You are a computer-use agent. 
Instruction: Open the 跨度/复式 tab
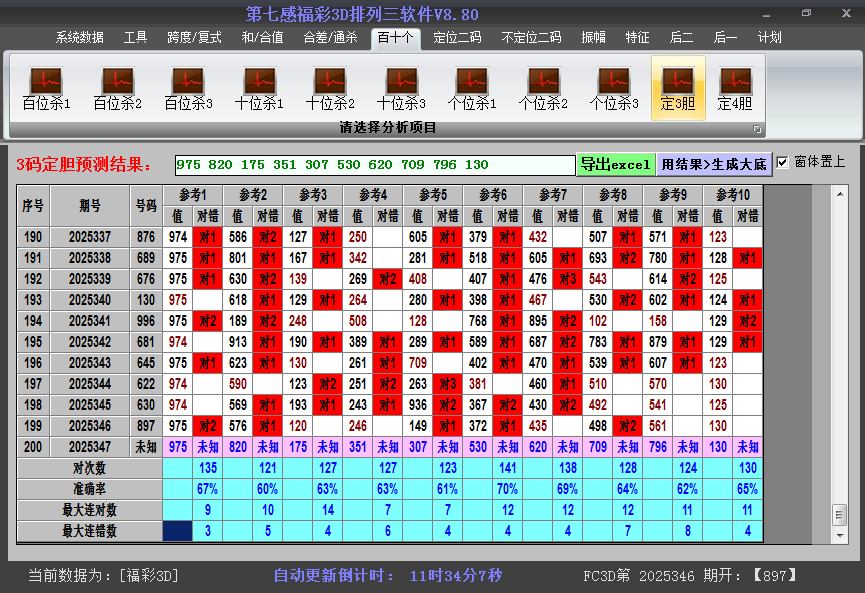(194, 37)
